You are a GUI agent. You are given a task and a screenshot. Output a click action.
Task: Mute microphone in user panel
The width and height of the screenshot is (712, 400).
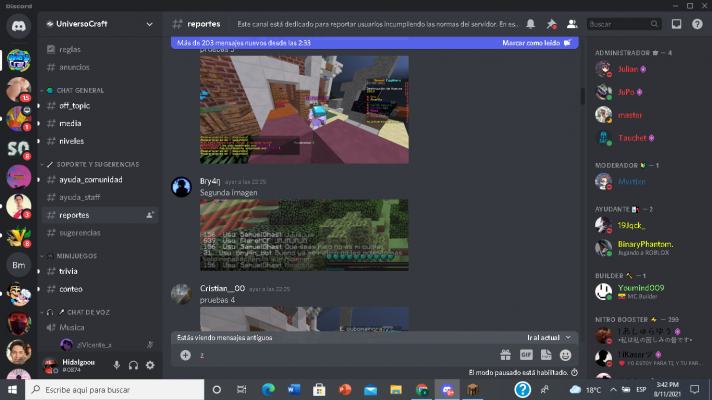tap(117, 365)
